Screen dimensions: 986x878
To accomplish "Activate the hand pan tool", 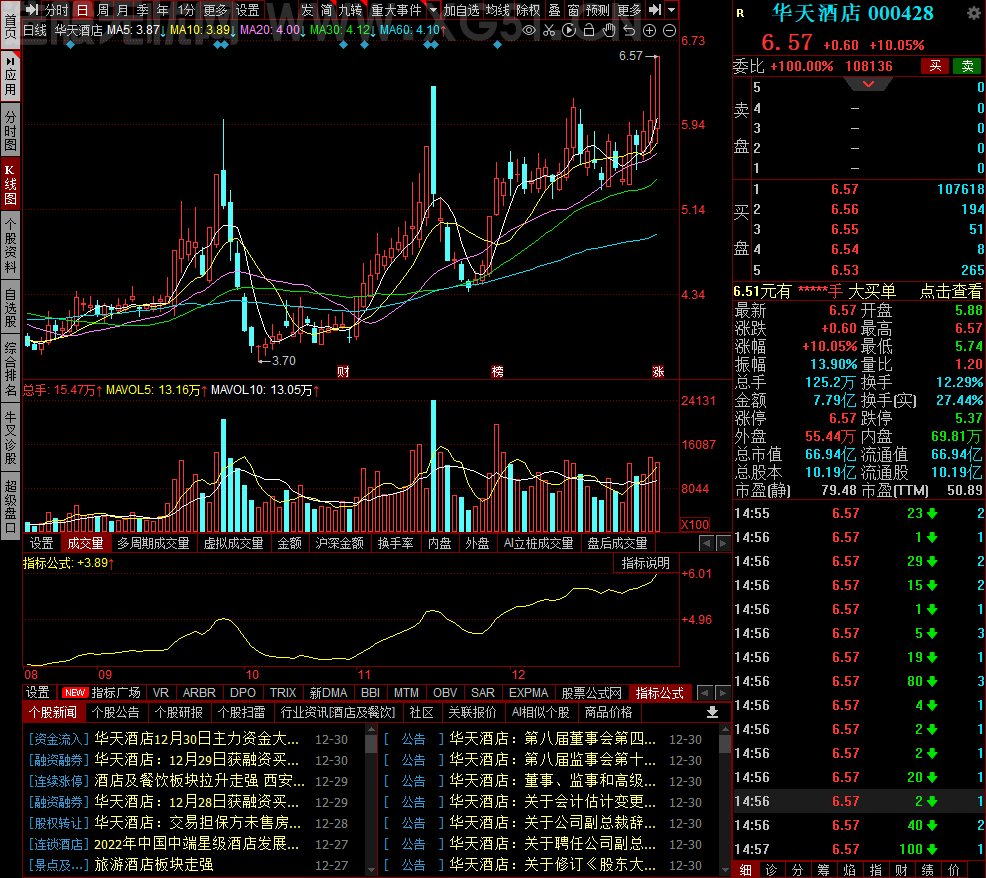I will click(x=609, y=30).
